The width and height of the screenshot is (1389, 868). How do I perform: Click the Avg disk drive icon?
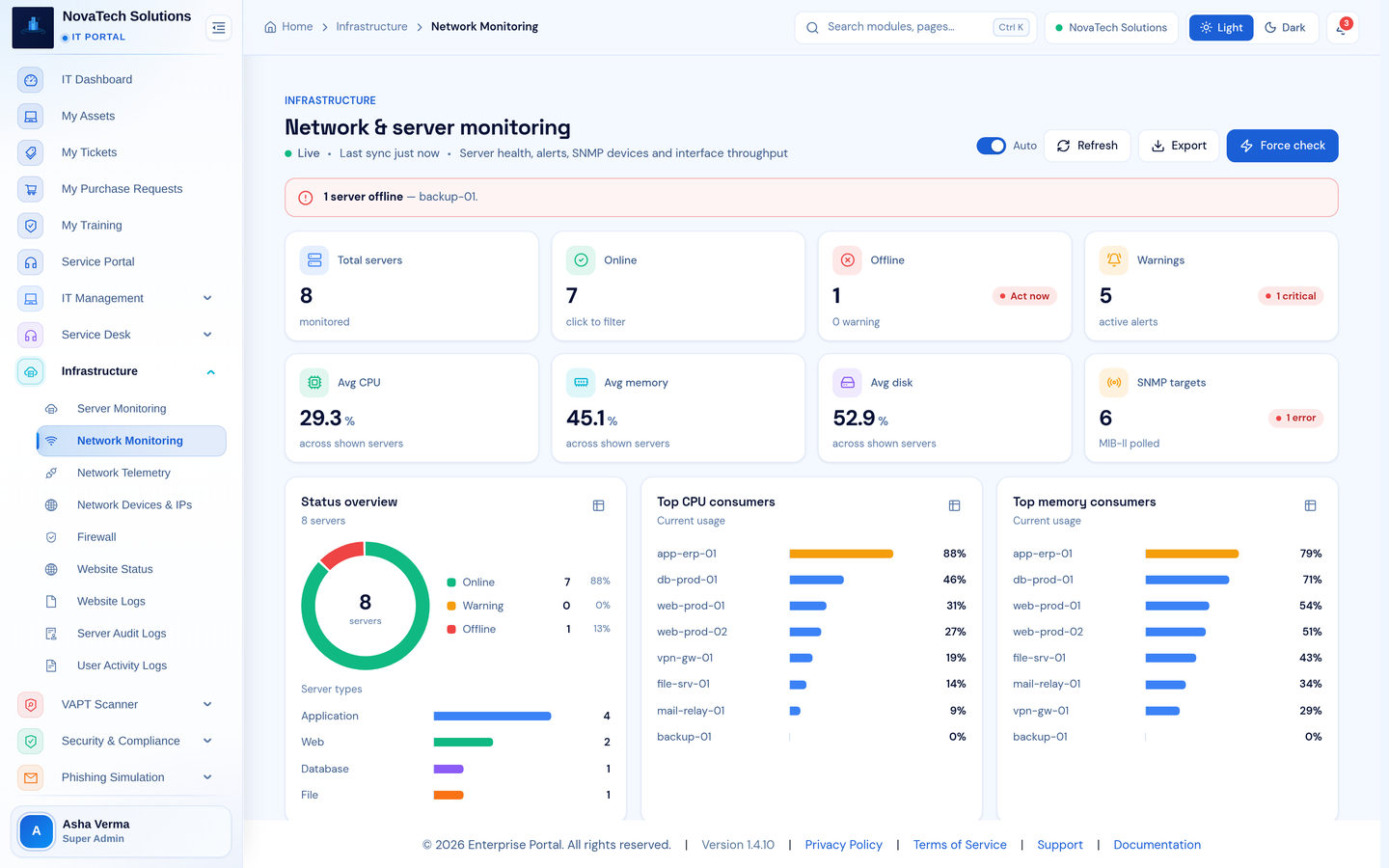point(847,383)
